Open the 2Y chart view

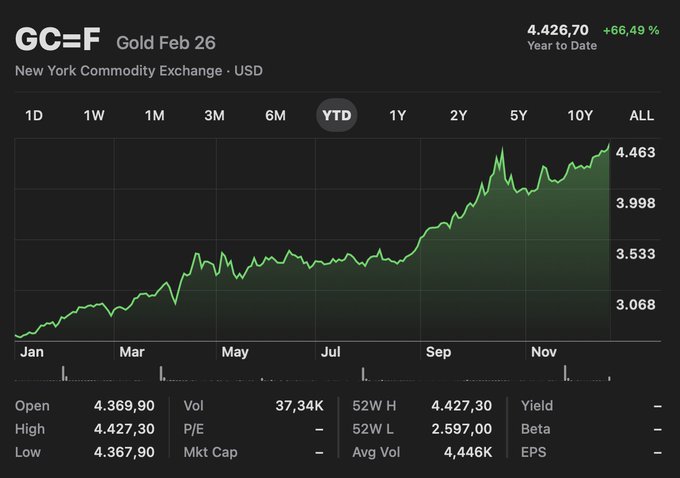458,115
